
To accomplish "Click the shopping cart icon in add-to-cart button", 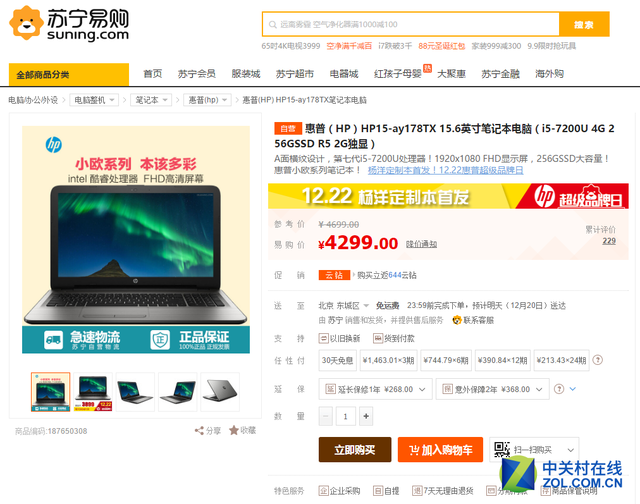I will click(x=414, y=450).
